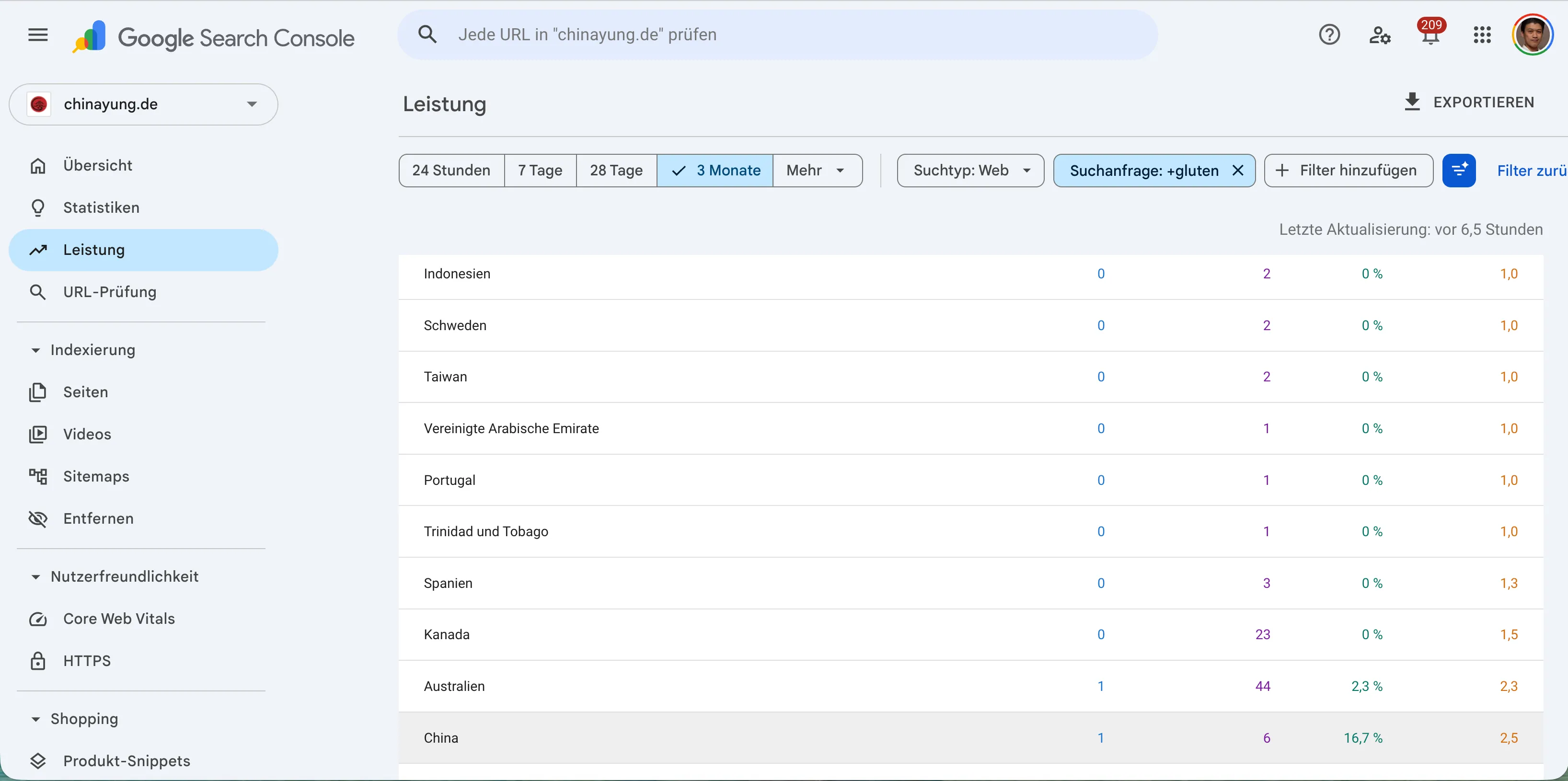The width and height of the screenshot is (1568, 781).
Task: Click the Trinidad und Tobago row
Action: click(971, 531)
